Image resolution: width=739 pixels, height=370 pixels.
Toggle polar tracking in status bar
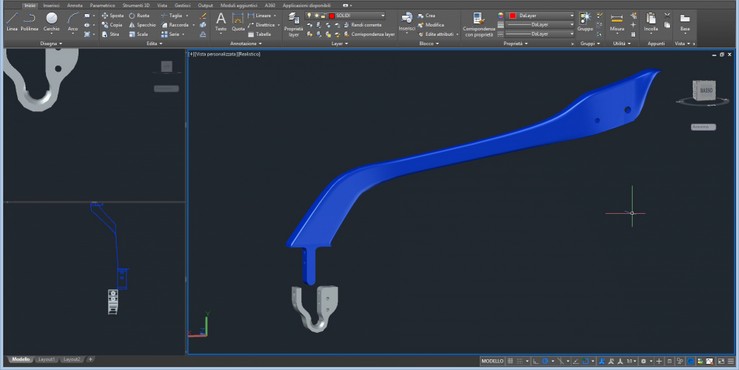coord(545,361)
